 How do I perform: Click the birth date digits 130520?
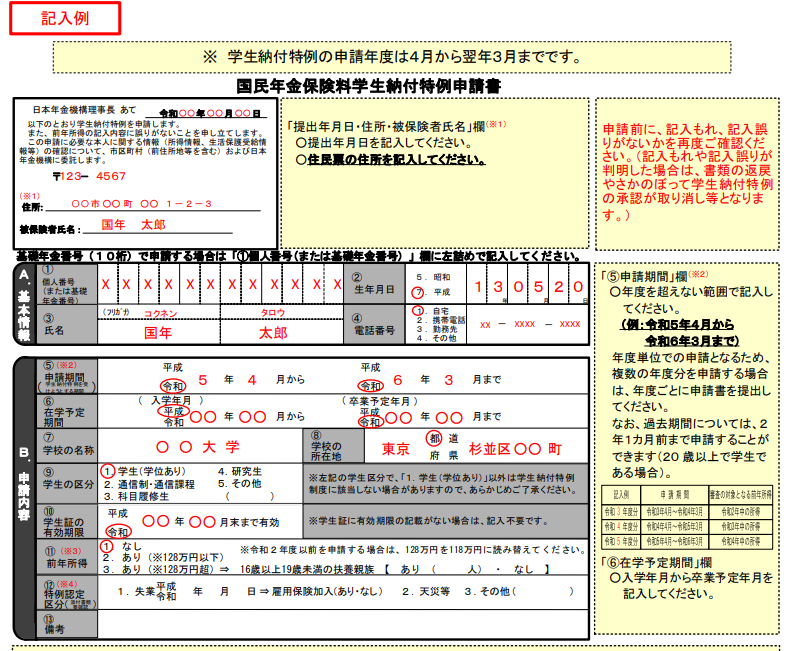[x=528, y=287]
